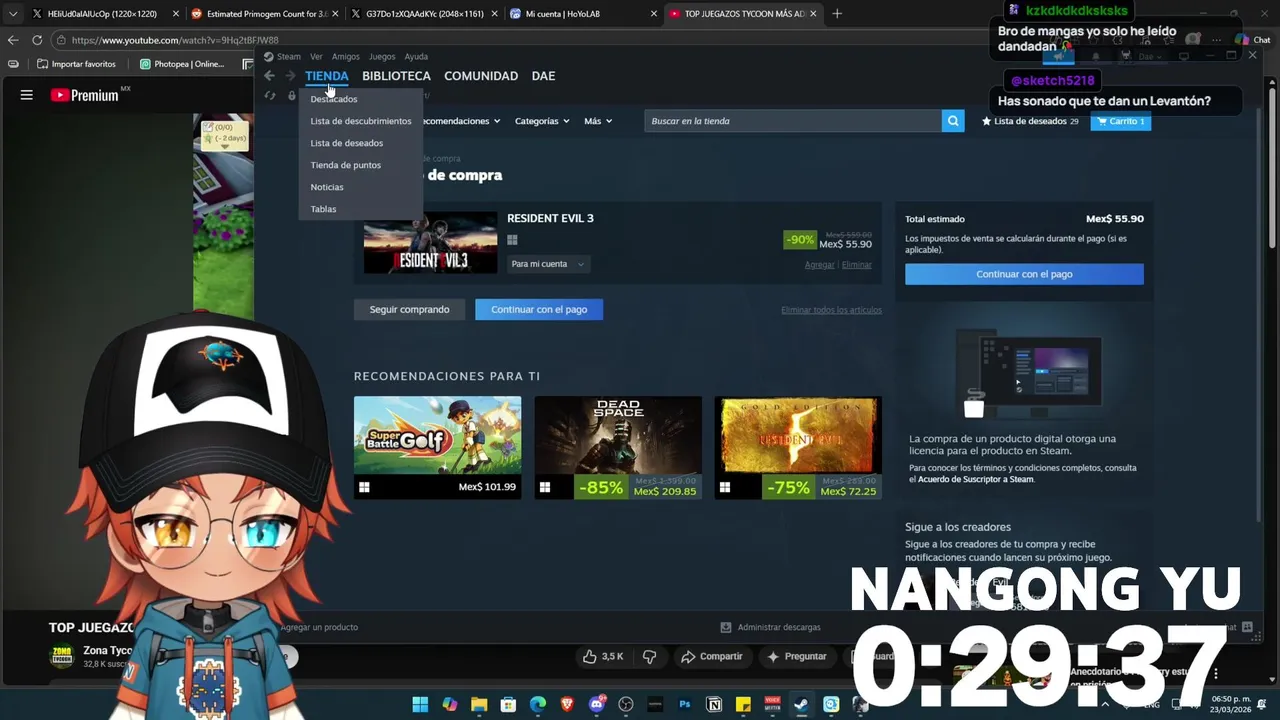Click the Steam logo menu icon

(269, 57)
